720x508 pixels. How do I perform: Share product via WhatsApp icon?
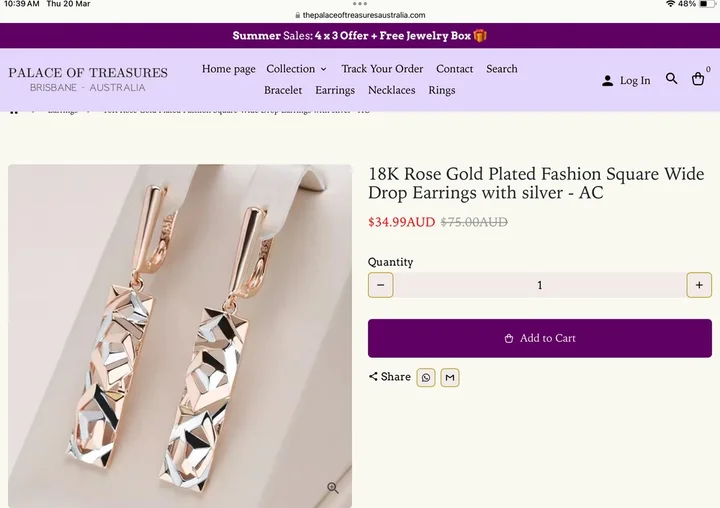pos(426,377)
